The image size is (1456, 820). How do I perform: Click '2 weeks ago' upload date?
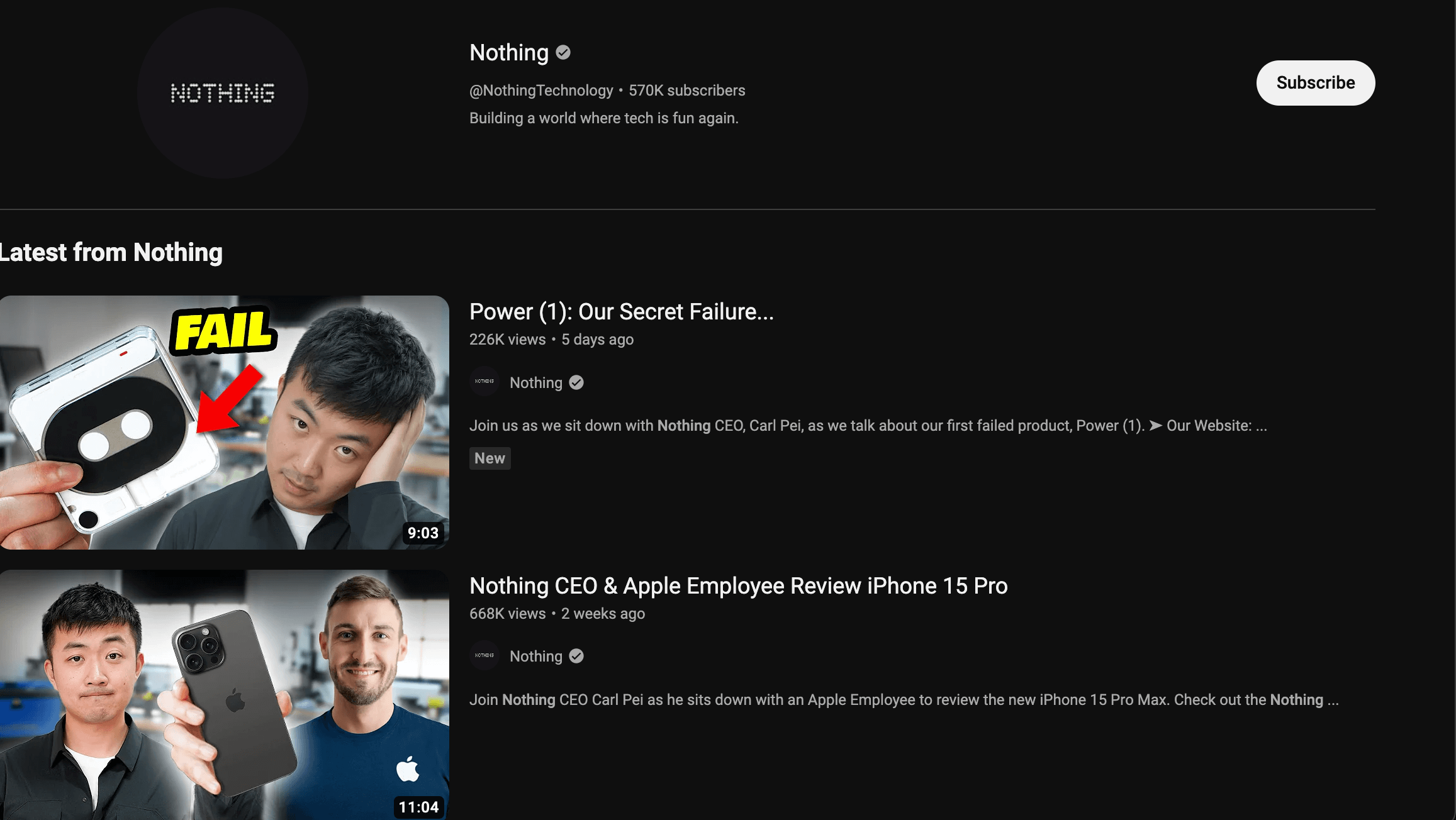point(603,614)
